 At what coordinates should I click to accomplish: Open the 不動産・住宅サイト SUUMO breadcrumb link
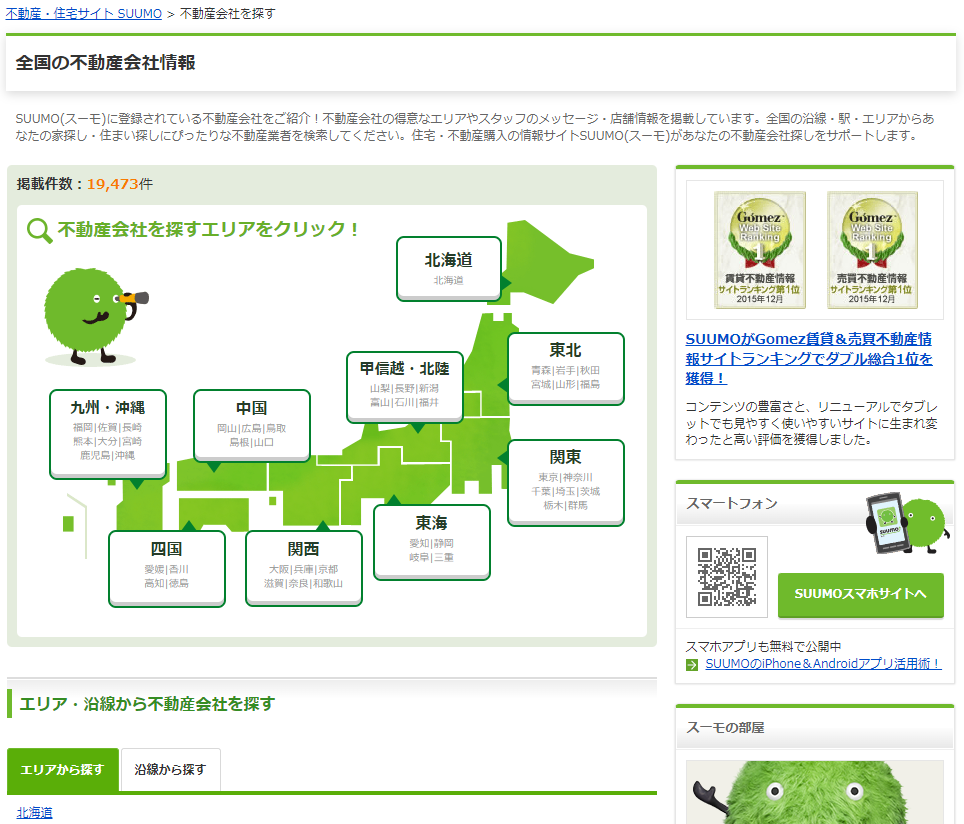click(84, 14)
